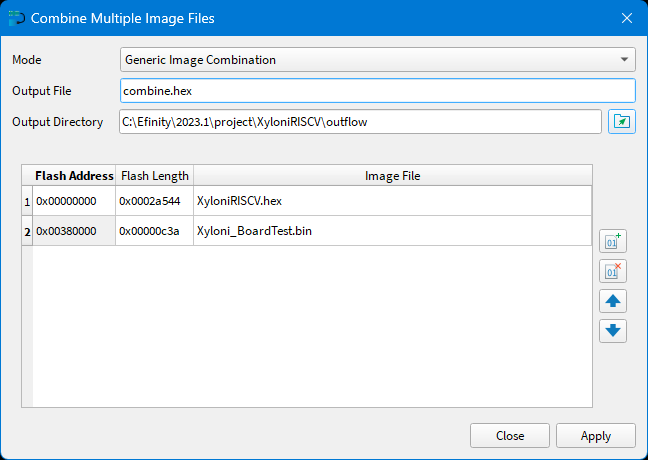Select the XyloniRISCV.hex image file cell
Viewport: 648px width, 460px height.
tap(392, 200)
